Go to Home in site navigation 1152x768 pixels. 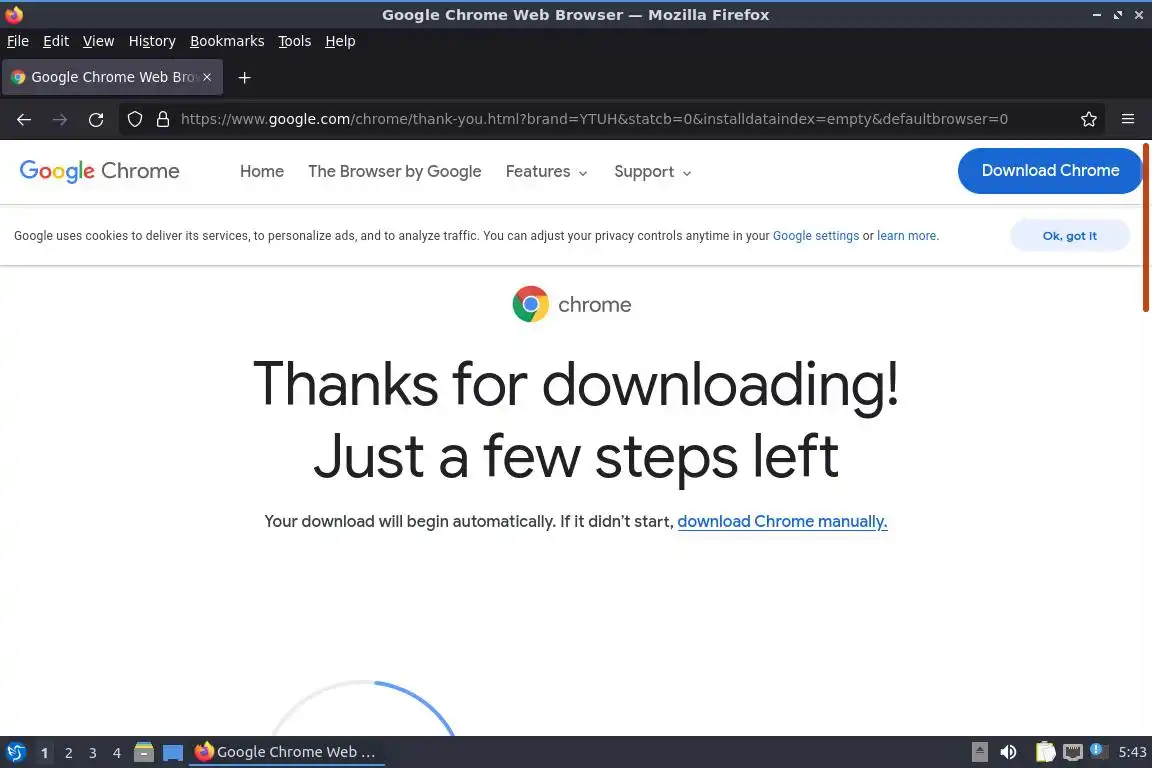click(x=262, y=171)
